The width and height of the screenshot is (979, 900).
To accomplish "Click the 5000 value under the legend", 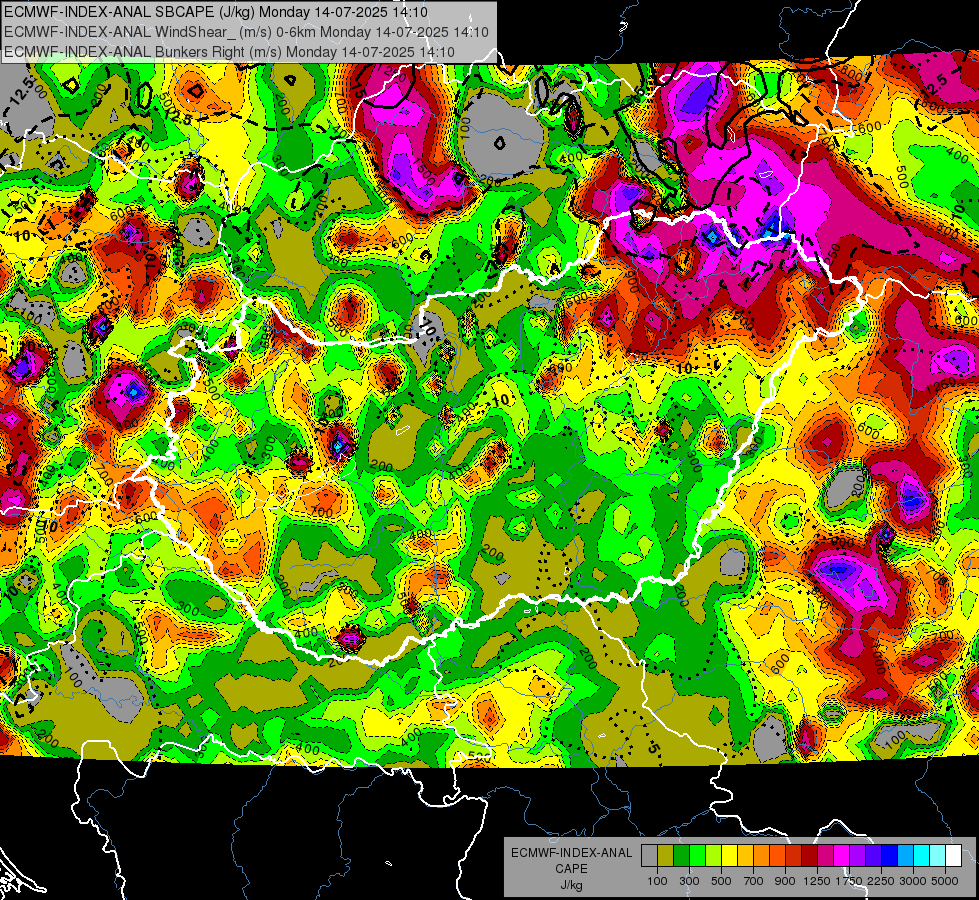I will (945, 881).
